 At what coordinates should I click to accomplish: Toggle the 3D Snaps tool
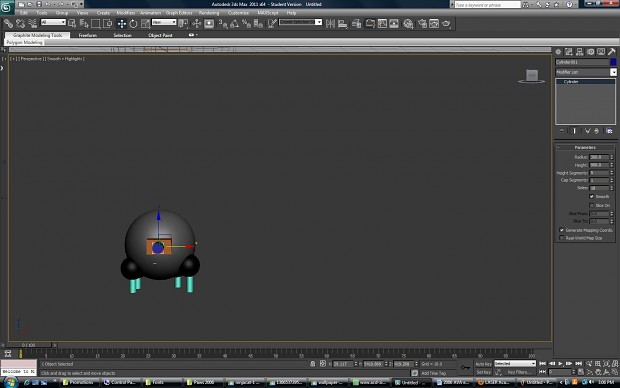(x=223, y=24)
